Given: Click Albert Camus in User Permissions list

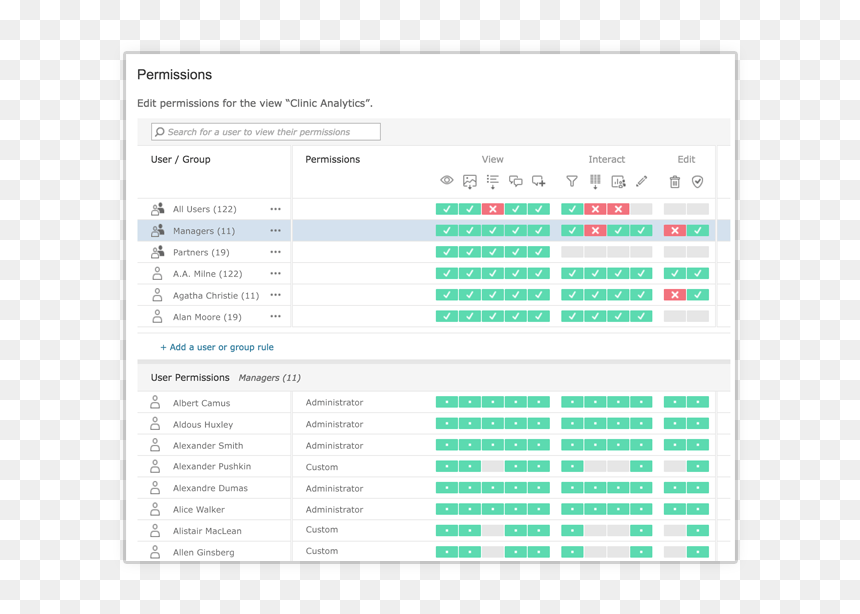Looking at the screenshot, I should click(x=201, y=403).
